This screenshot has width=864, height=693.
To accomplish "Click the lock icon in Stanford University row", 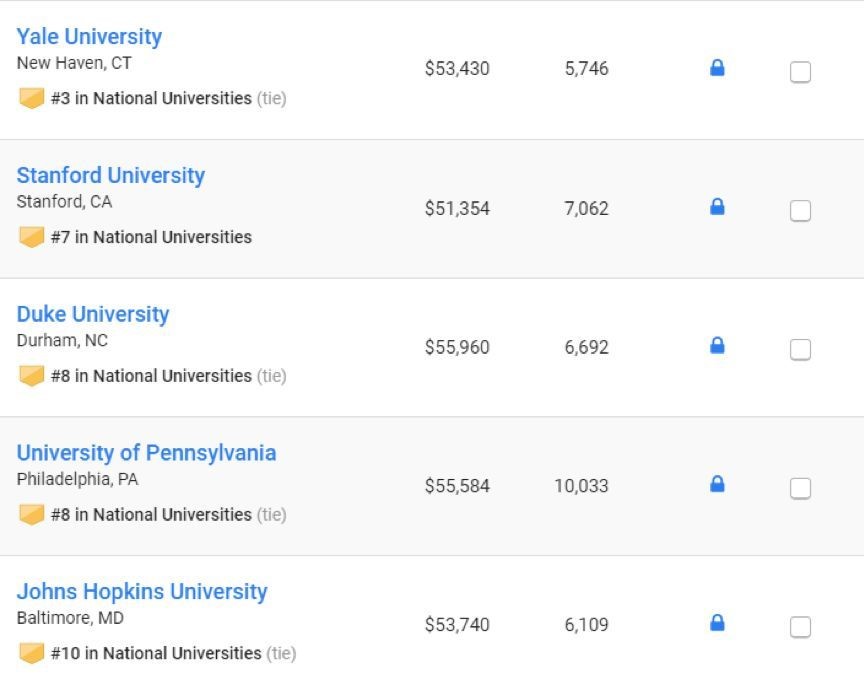I will 717,207.
